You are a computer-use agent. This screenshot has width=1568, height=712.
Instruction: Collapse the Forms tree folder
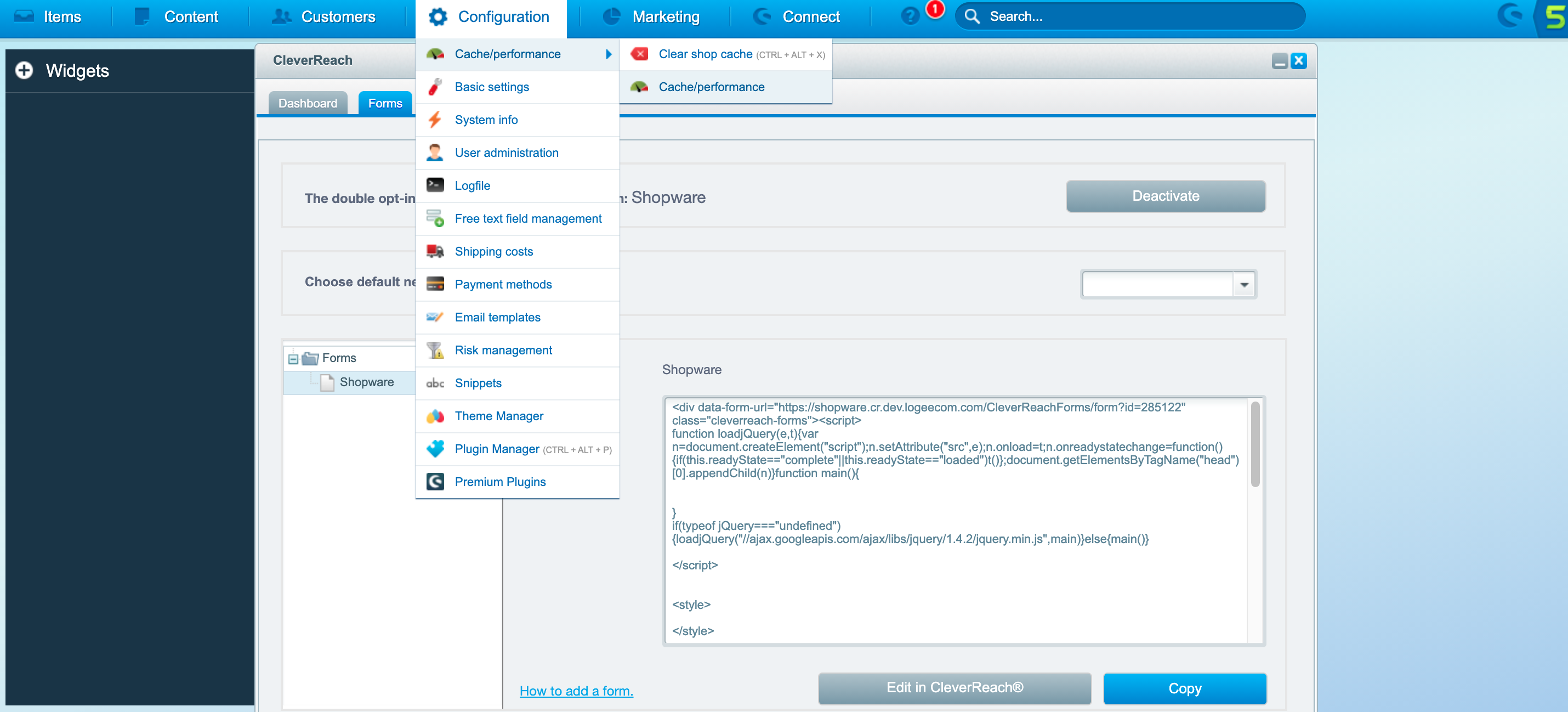(293, 359)
